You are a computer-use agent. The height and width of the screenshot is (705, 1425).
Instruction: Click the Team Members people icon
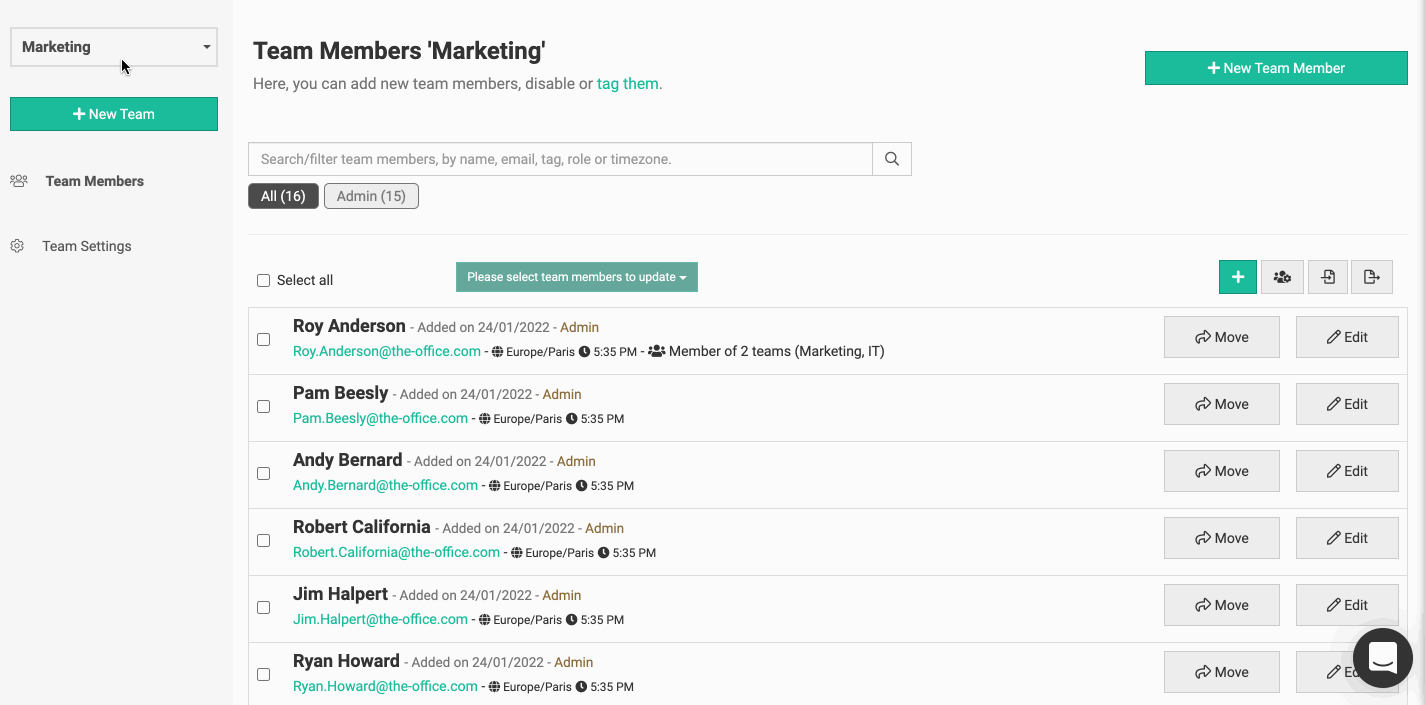point(18,181)
